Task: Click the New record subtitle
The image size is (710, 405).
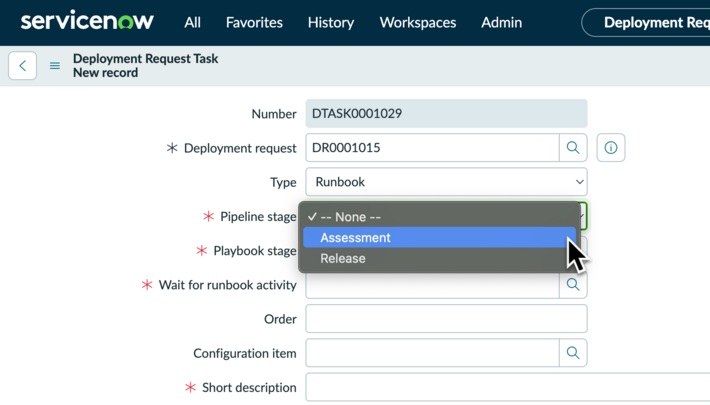Action: 106,72
